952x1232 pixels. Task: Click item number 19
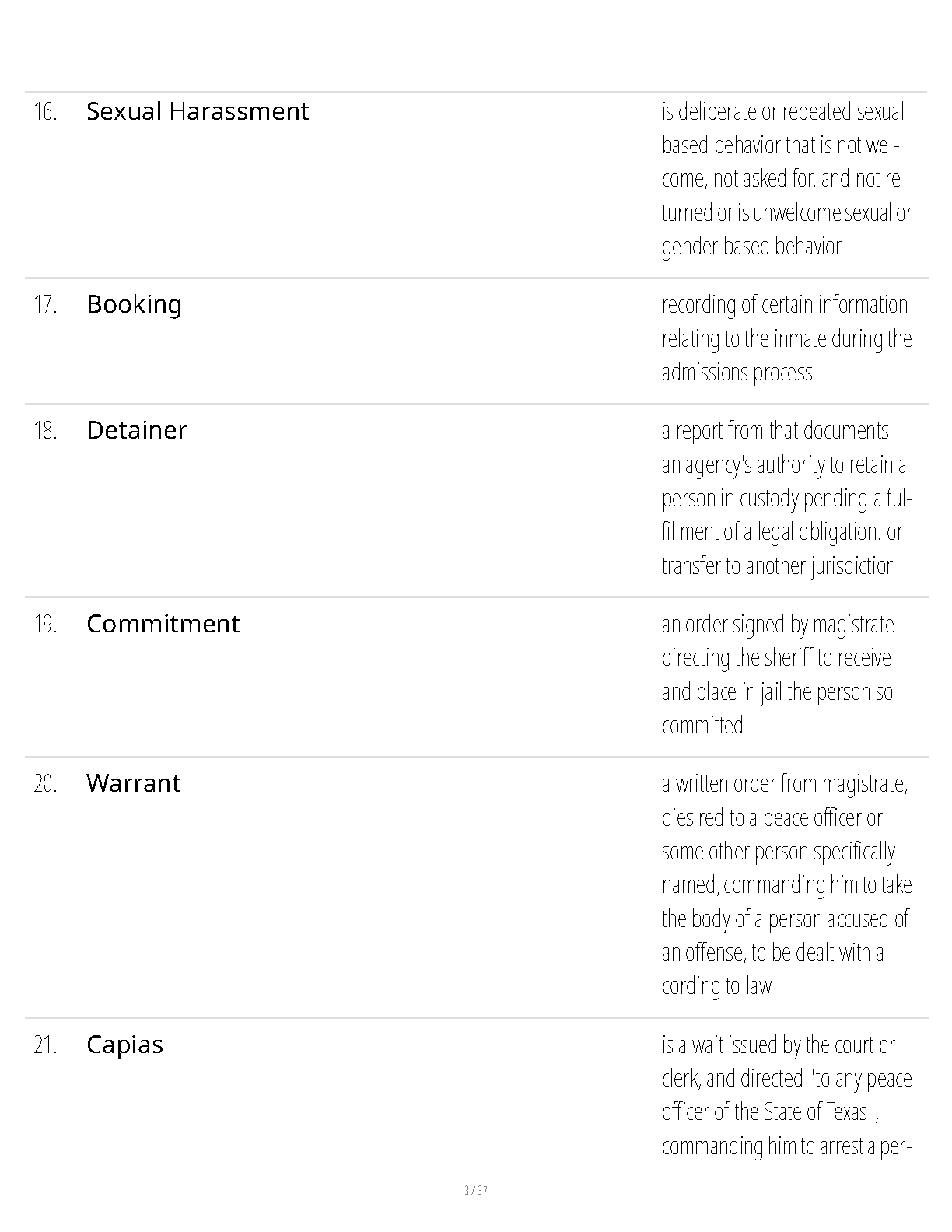coord(45,625)
